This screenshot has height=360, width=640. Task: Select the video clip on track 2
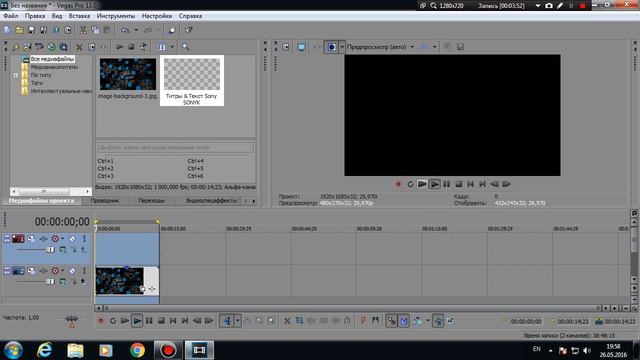click(127, 281)
